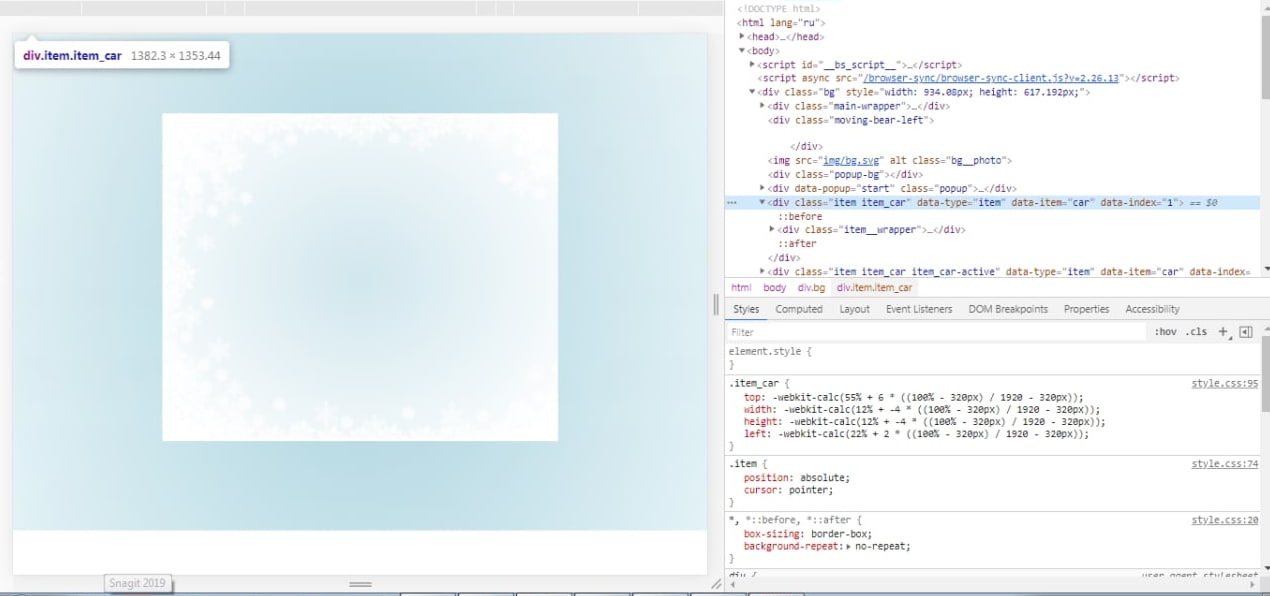Toggle the .cls class editor button

point(1196,332)
